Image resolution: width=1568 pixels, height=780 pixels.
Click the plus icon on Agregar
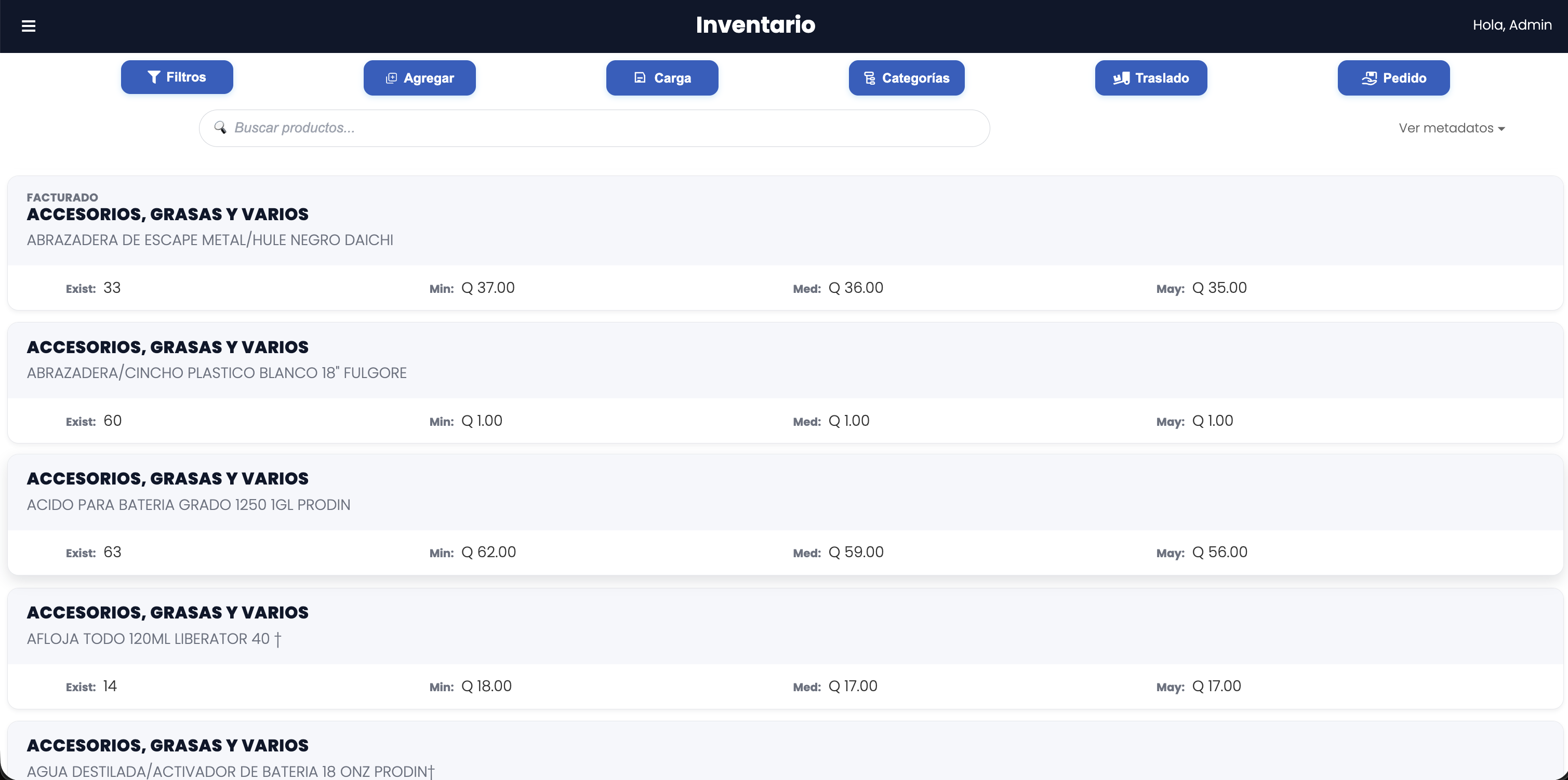click(x=391, y=78)
